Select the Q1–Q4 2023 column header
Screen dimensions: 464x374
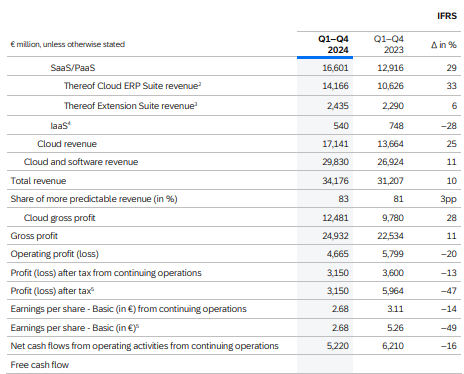[x=388, y=44]
